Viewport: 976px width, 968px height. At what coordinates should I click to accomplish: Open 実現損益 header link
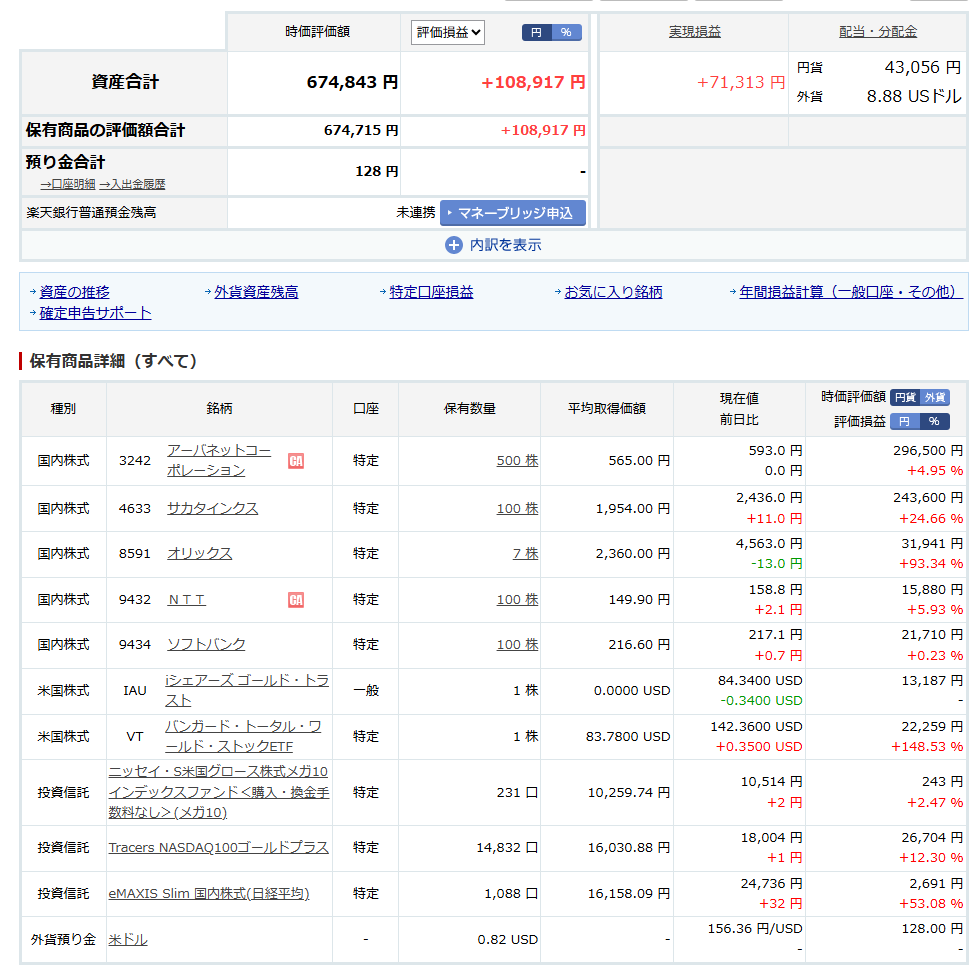[695, 32]
